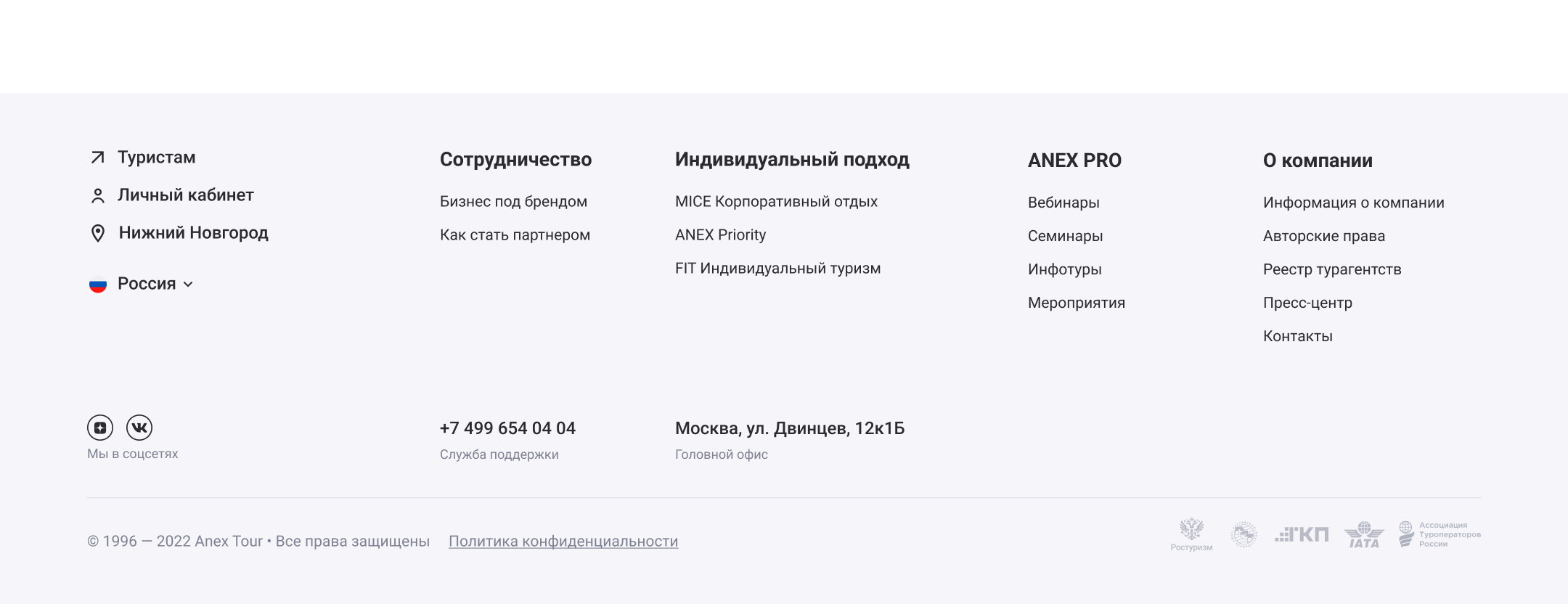Open the Yandex Zen social icon
This screenshot has width=1568, height=604.
[x=100, y=428]
